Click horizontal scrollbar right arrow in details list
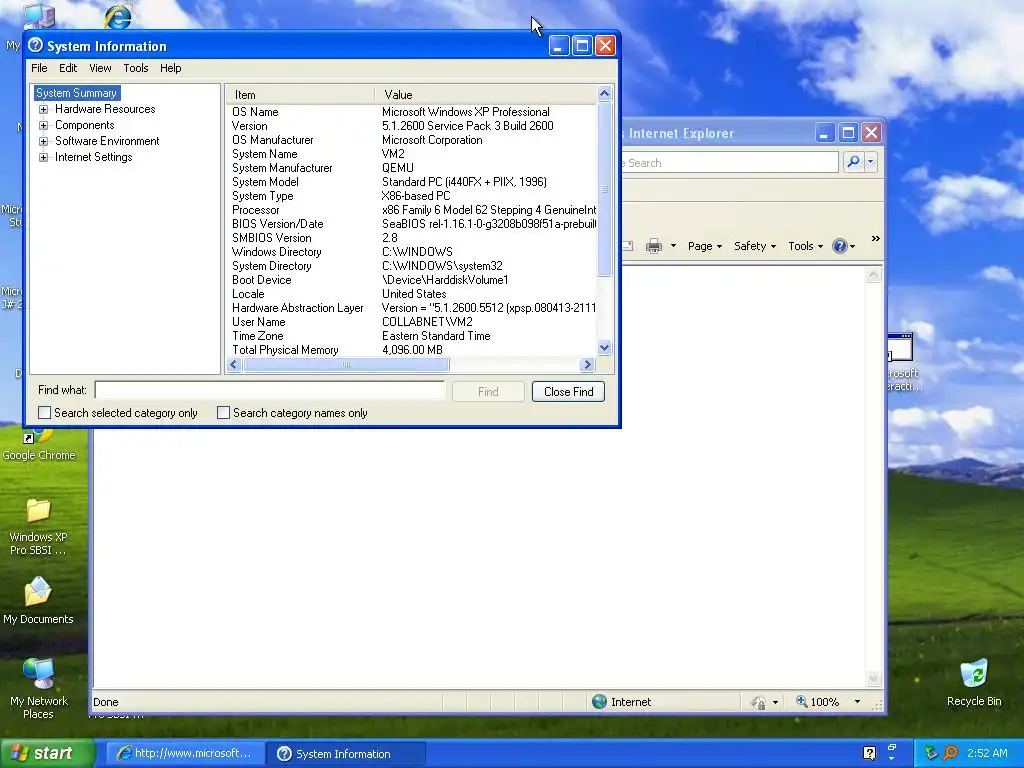This screenshot has height=768, width=1024. point(587,364)
